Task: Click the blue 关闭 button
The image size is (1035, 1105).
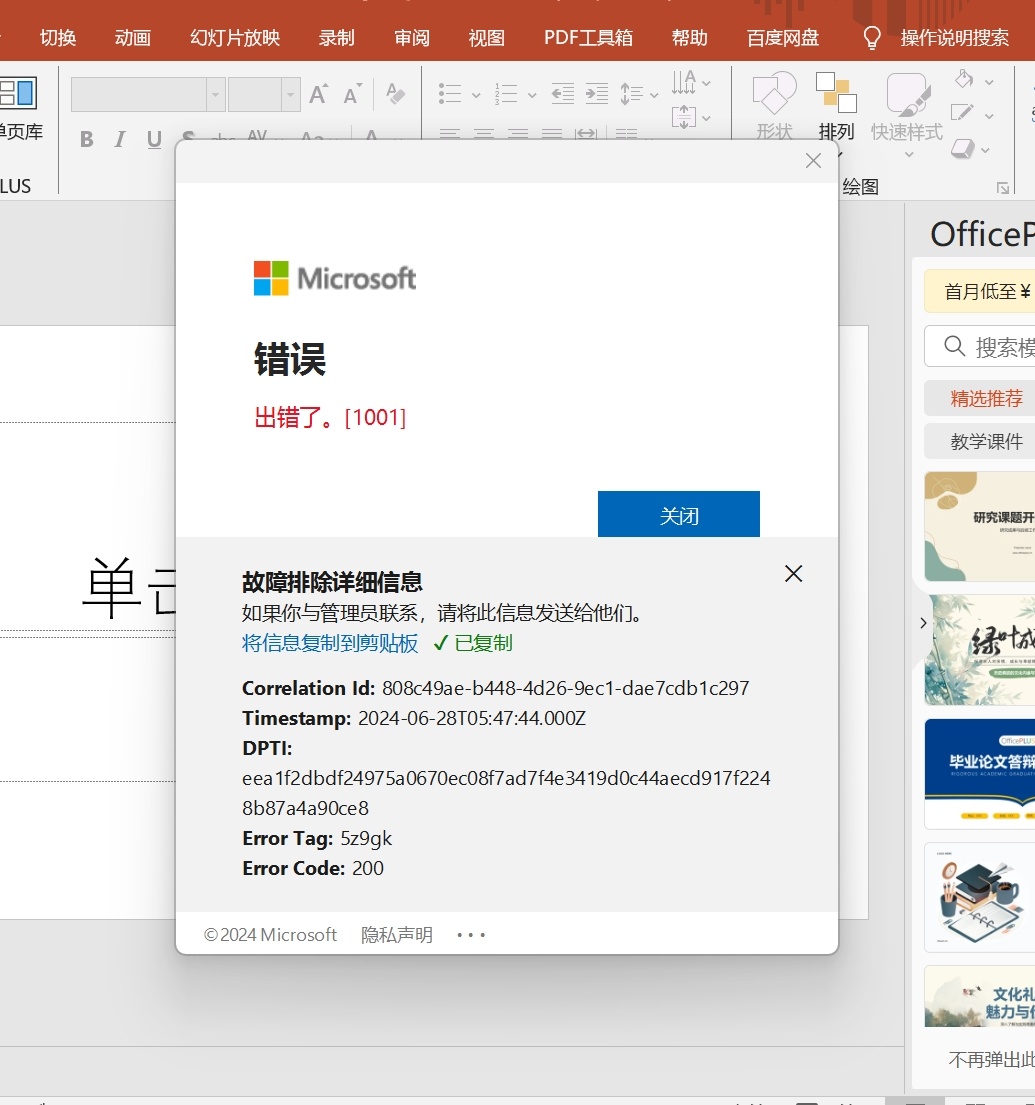Action: [678, 514]
